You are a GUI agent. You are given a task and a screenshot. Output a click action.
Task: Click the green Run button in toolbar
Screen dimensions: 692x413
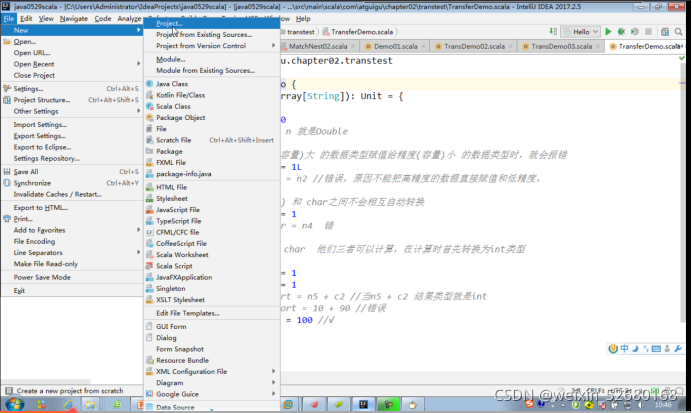608,31
